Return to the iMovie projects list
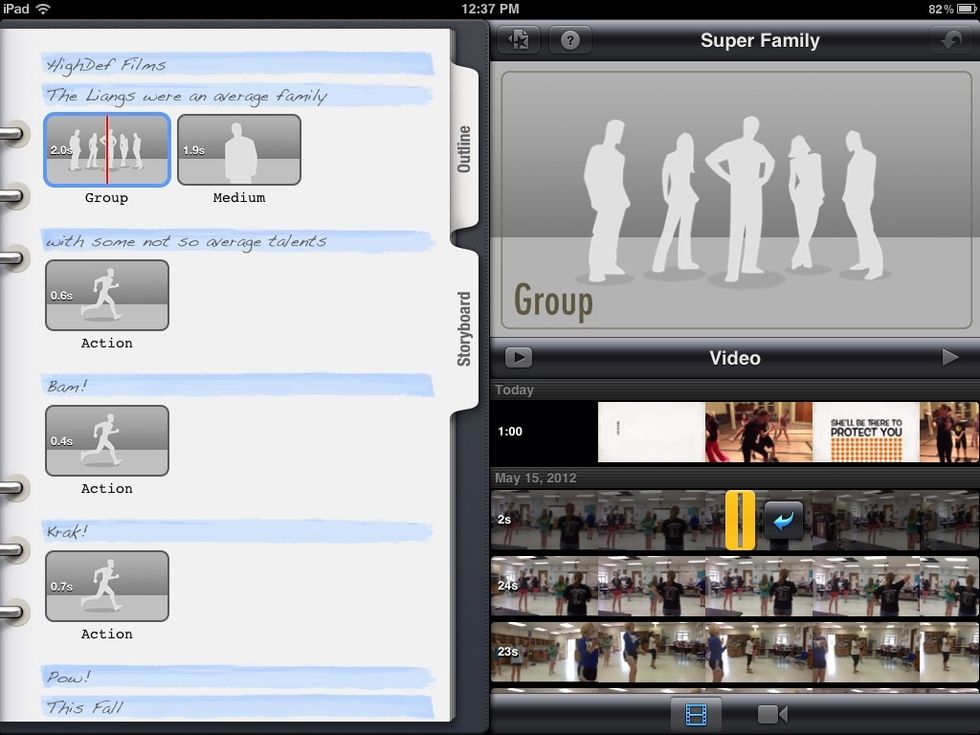Viewport: 980px width, 735px height. click(518, 41)
